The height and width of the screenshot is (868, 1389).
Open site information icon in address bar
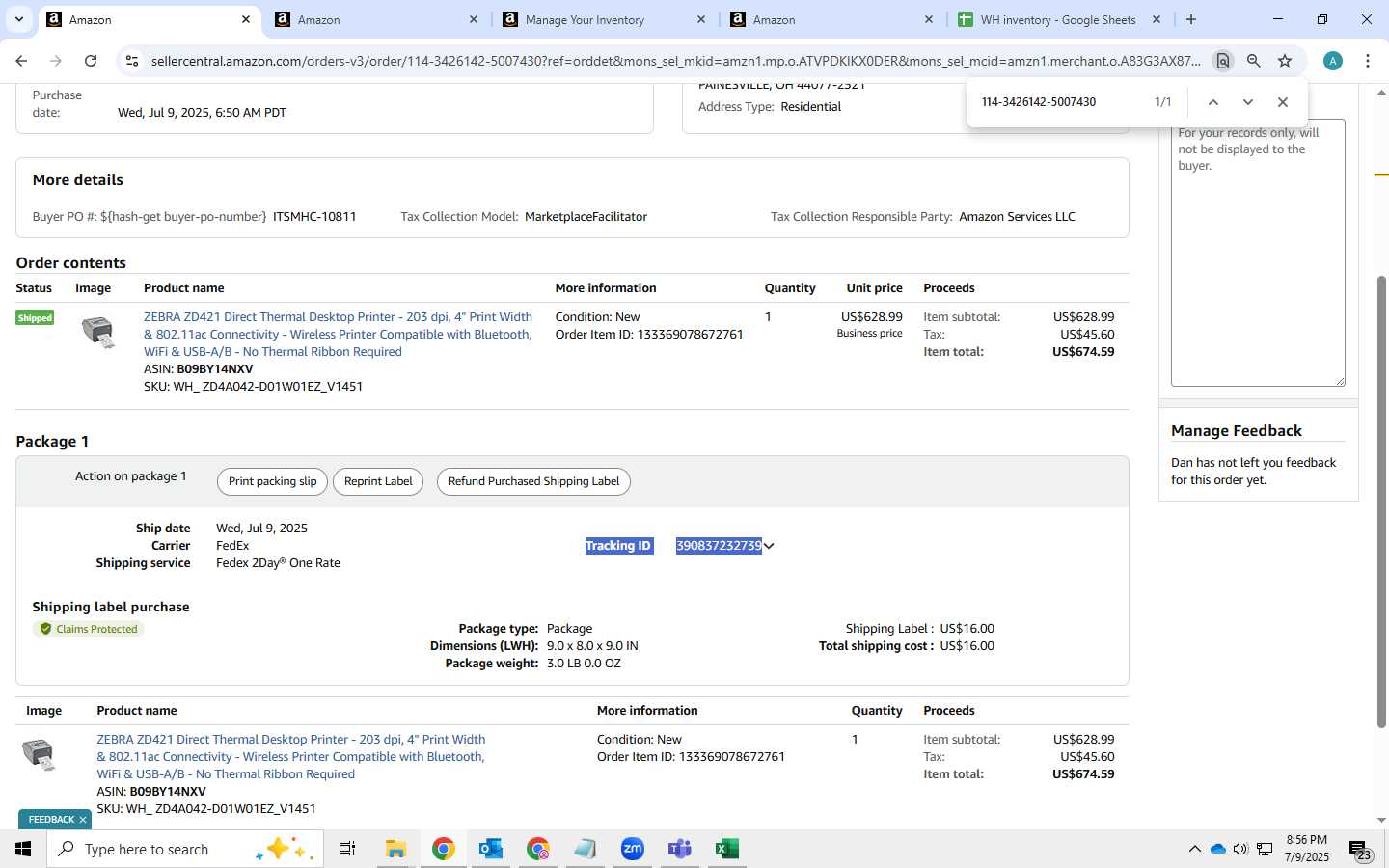[x=132, y=61]
